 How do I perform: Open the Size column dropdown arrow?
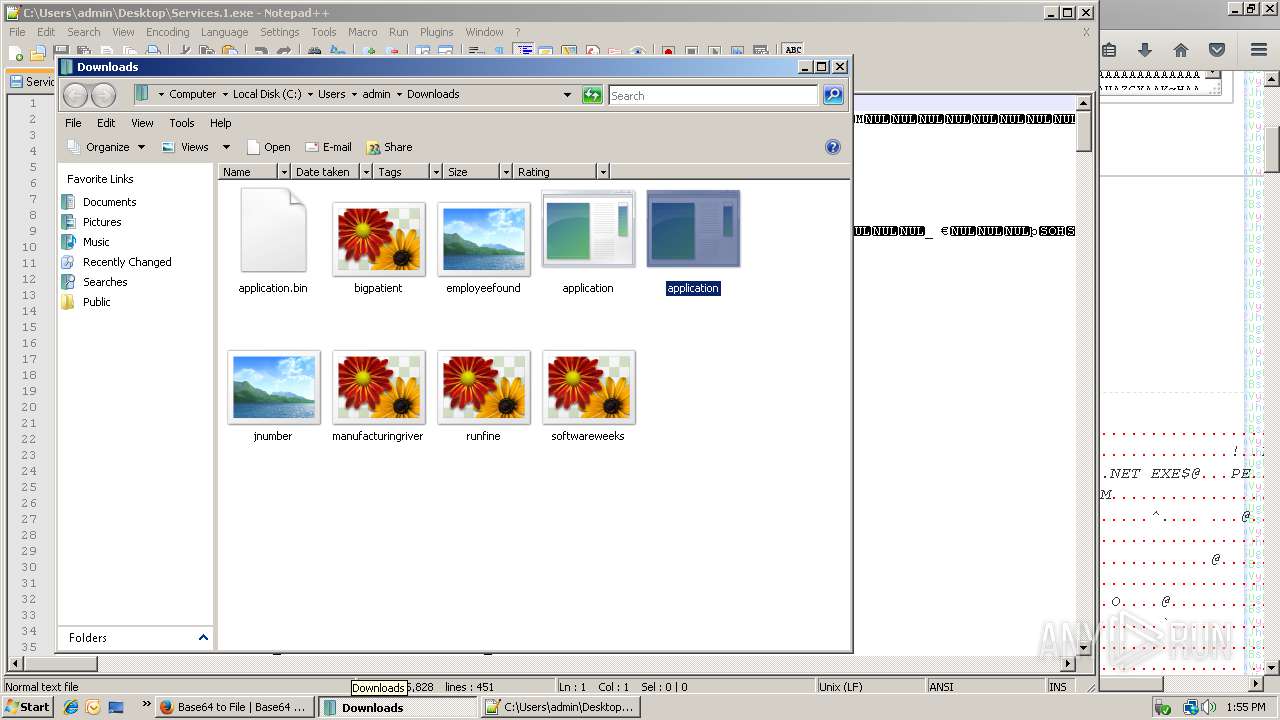click(506, 172)
